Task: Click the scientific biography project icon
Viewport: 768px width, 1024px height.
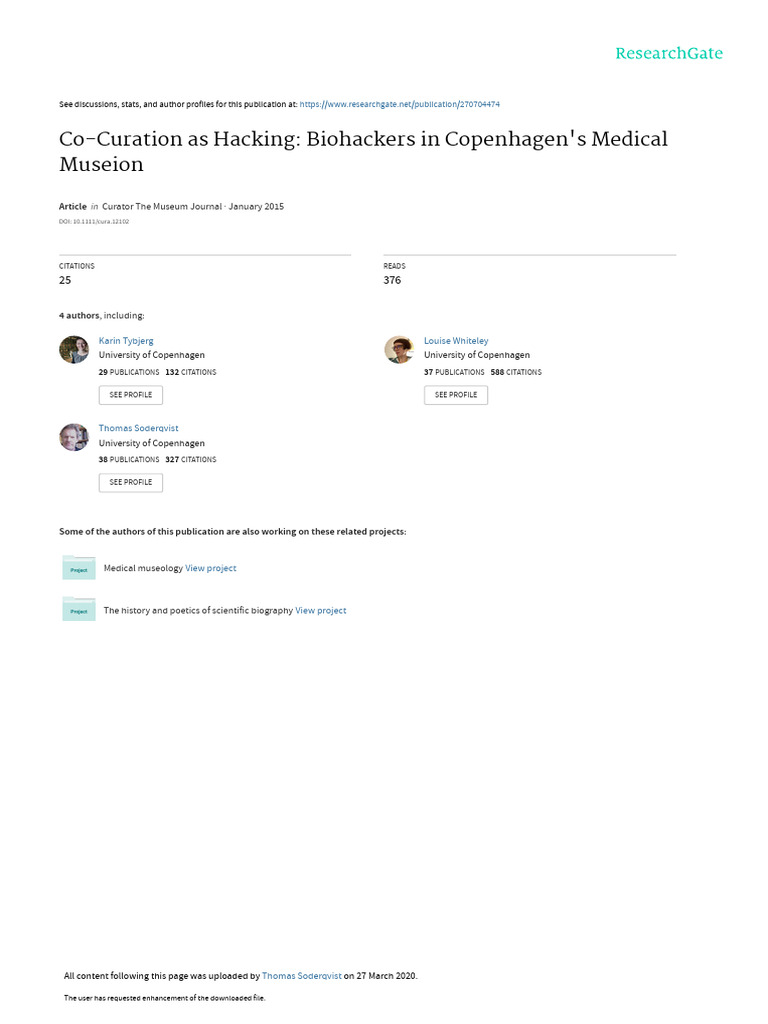Action: point(79,610)
